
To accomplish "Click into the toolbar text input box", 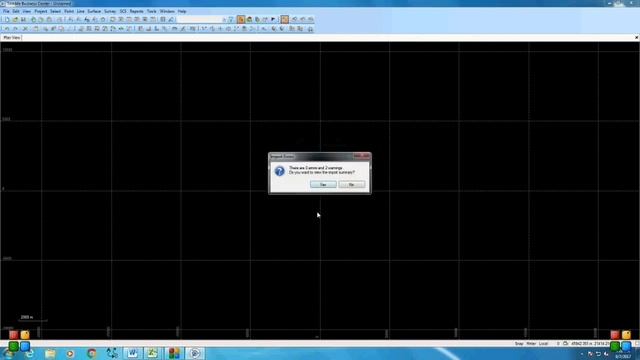I will click(200, 19).
